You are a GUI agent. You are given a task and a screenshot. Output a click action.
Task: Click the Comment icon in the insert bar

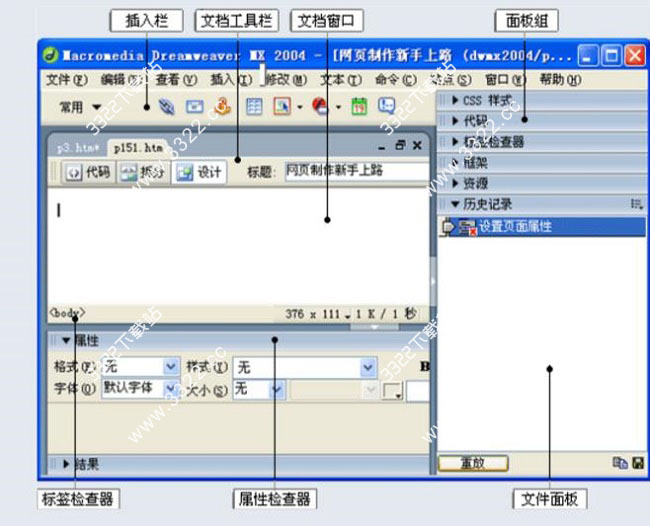386,106
